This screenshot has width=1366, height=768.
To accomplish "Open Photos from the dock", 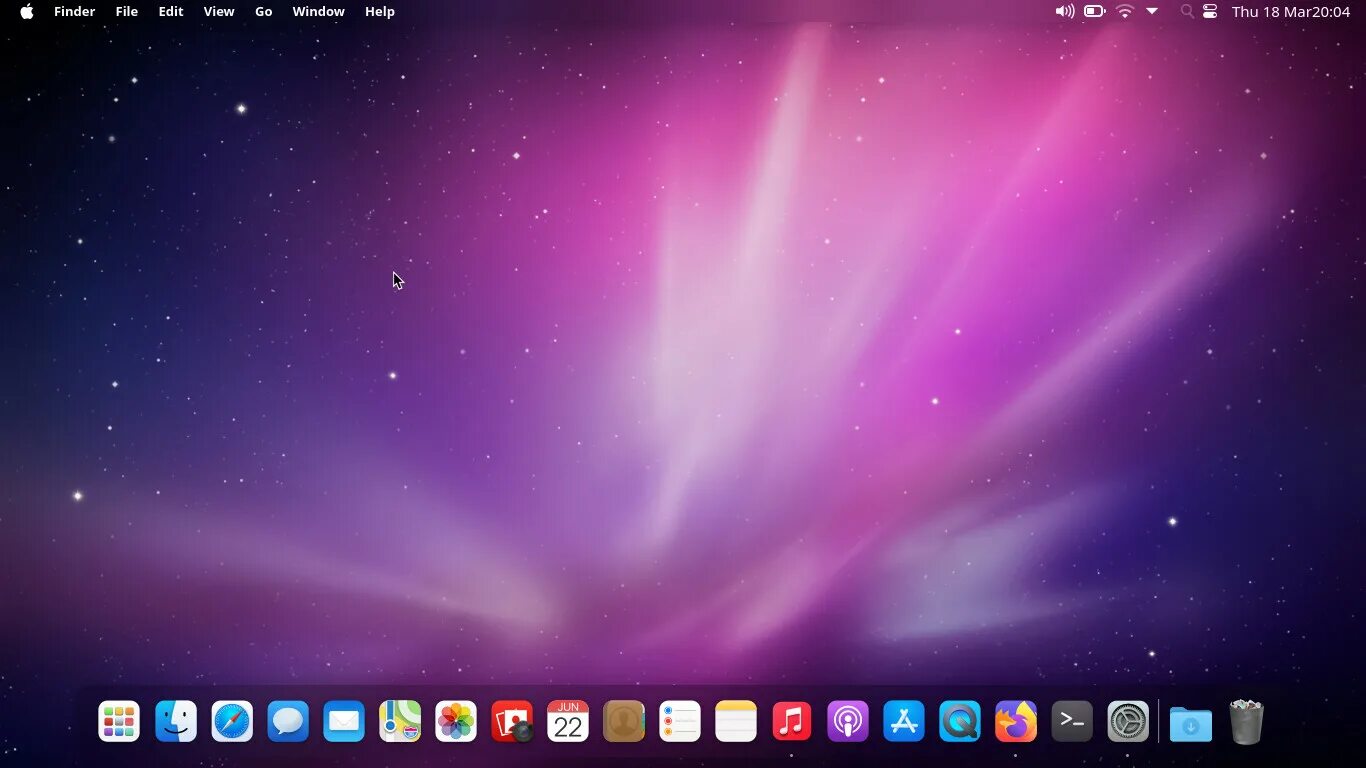I will pyautogui.click(x=456, y=721).
